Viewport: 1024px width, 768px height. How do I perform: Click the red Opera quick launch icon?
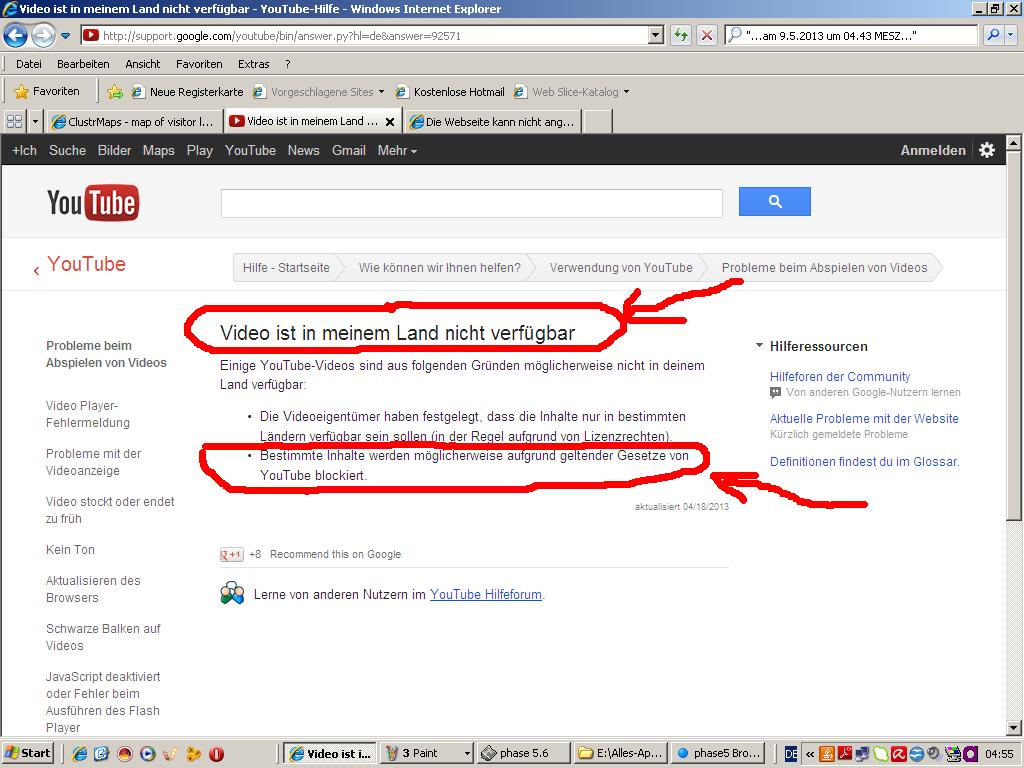coord(216,754)
